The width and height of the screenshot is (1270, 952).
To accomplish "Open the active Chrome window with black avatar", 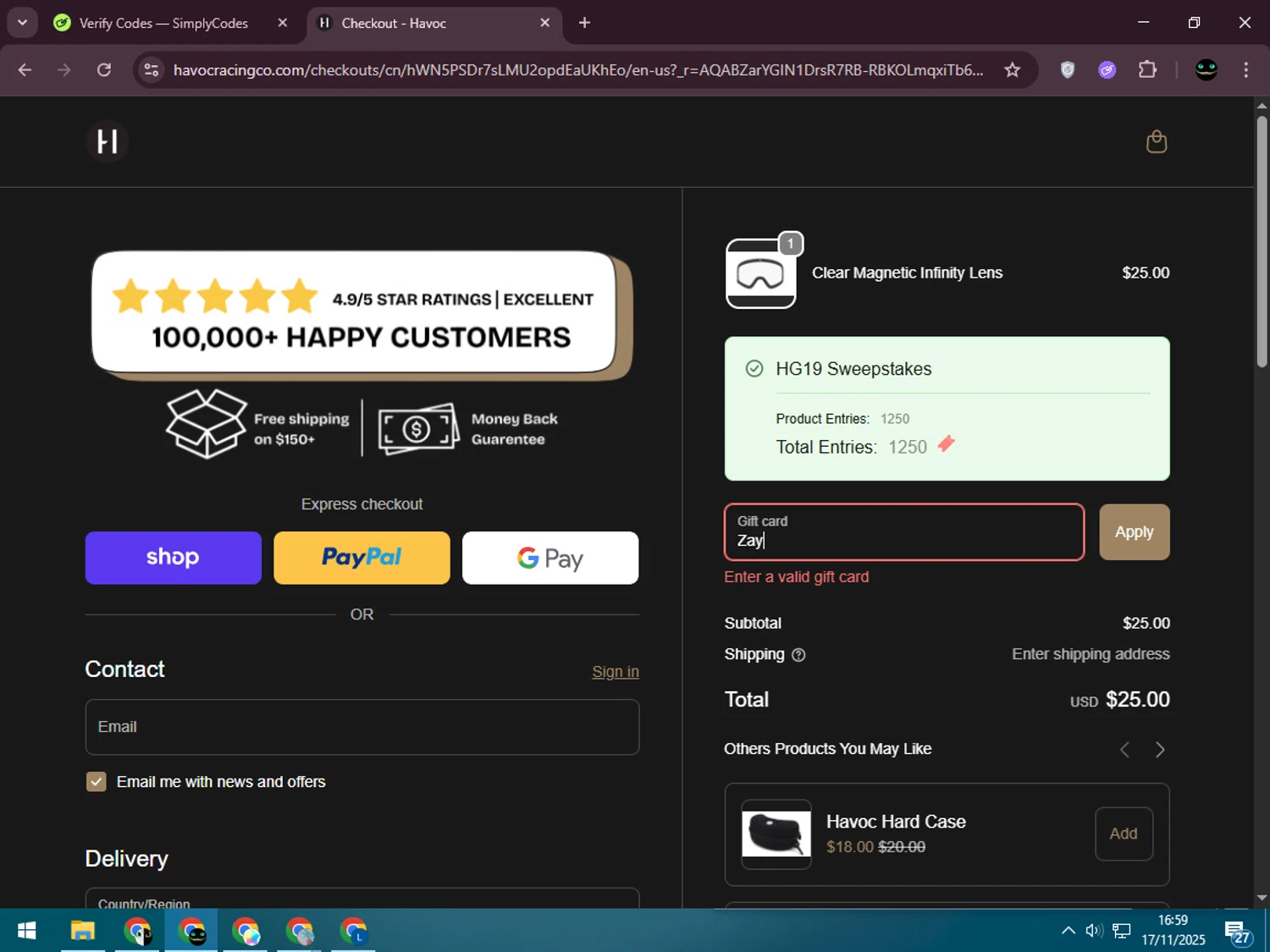I will (x=191, y=931).
